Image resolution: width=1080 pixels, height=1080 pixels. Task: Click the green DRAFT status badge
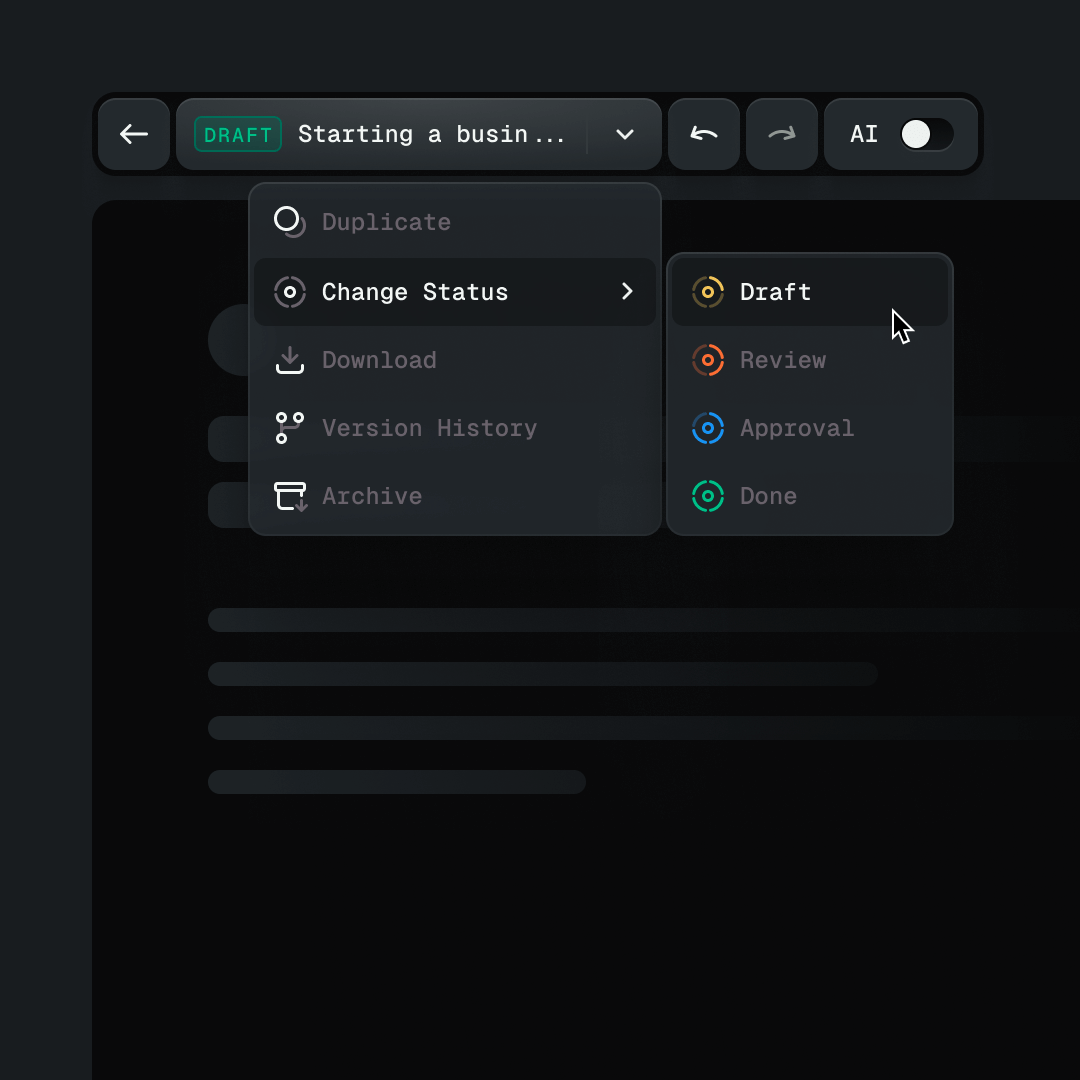coord(237,134)
